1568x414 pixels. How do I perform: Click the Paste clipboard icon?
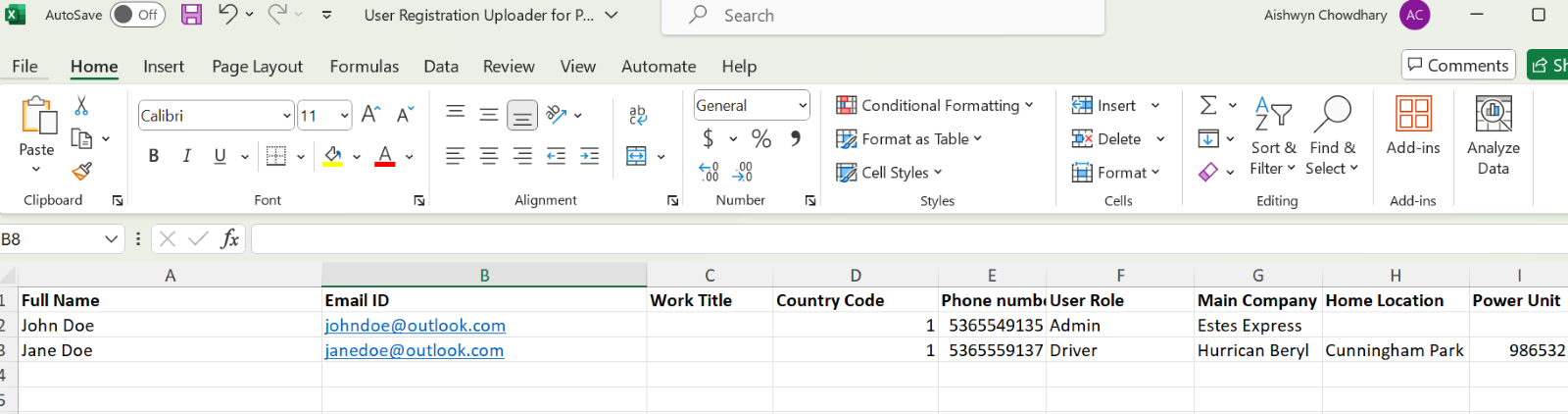(37, 116)
